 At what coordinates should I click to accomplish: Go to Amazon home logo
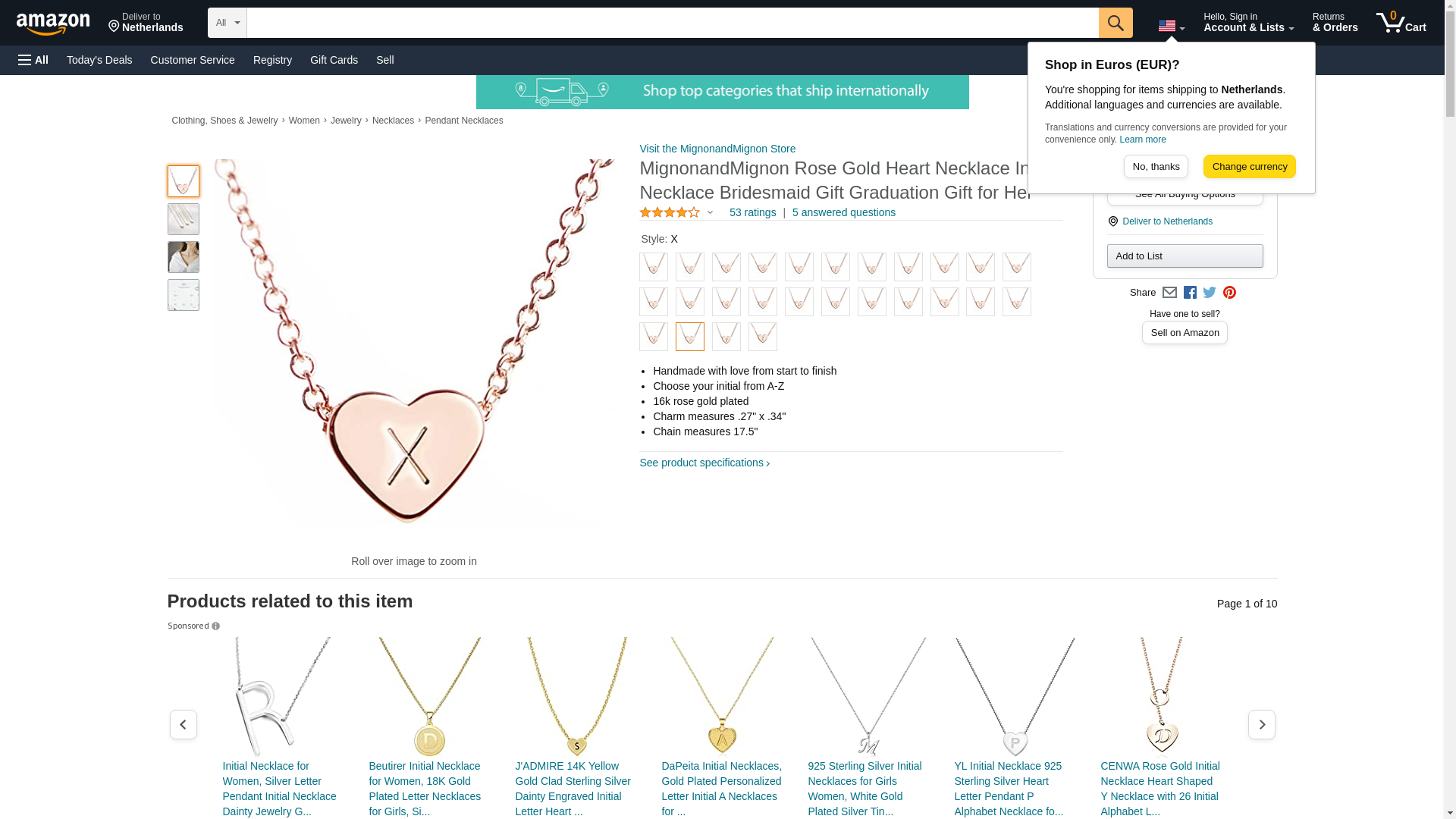(x=53, y=24)
